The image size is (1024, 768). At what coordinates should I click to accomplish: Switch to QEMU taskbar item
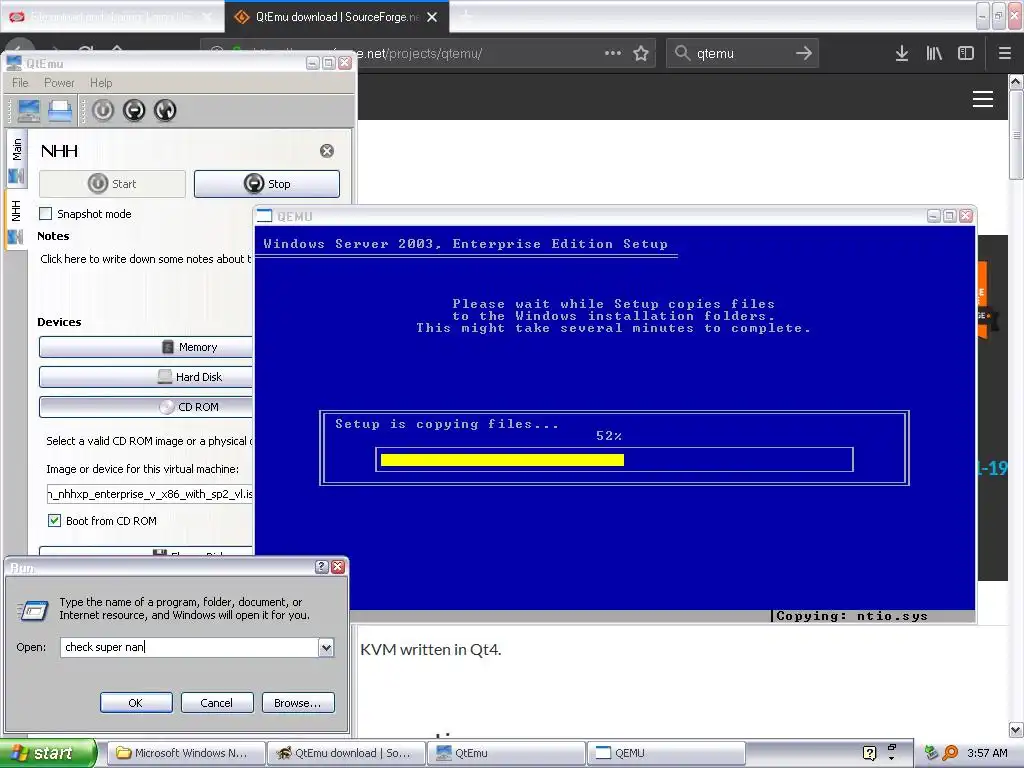pyautogui.click(x=667, y=753)
